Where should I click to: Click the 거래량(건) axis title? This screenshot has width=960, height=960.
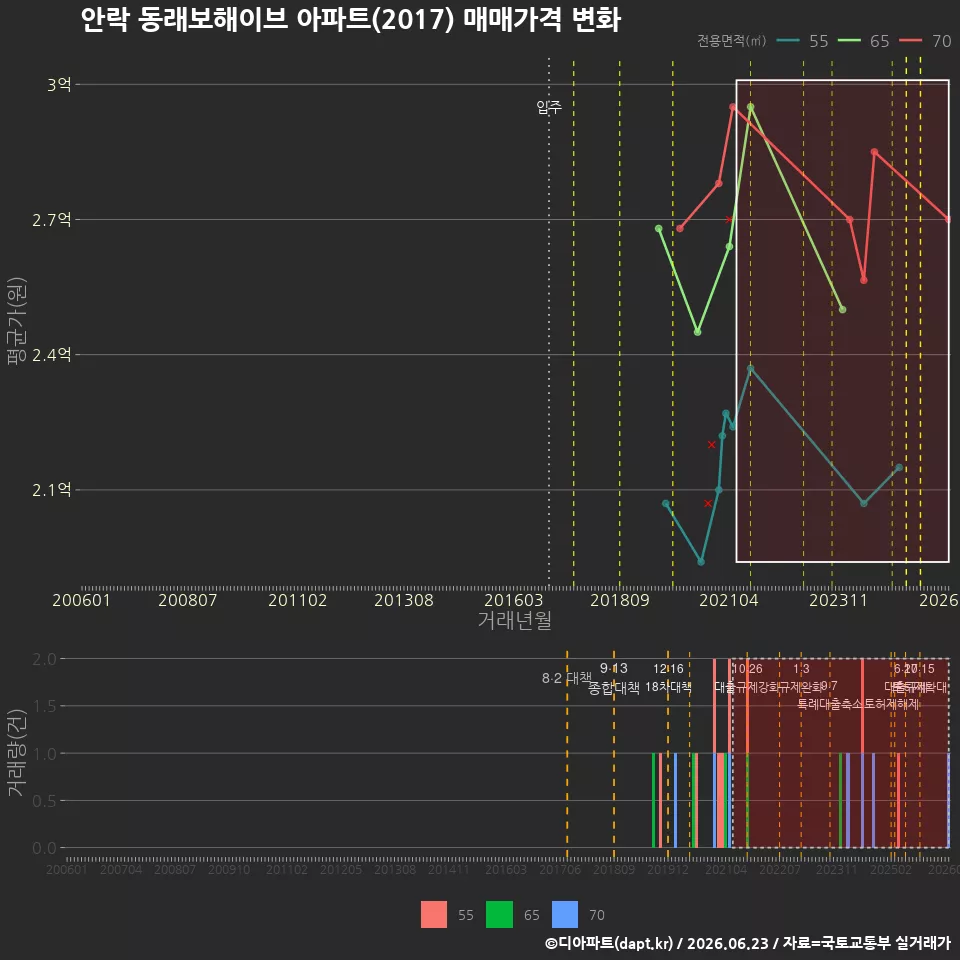point(17,753)
